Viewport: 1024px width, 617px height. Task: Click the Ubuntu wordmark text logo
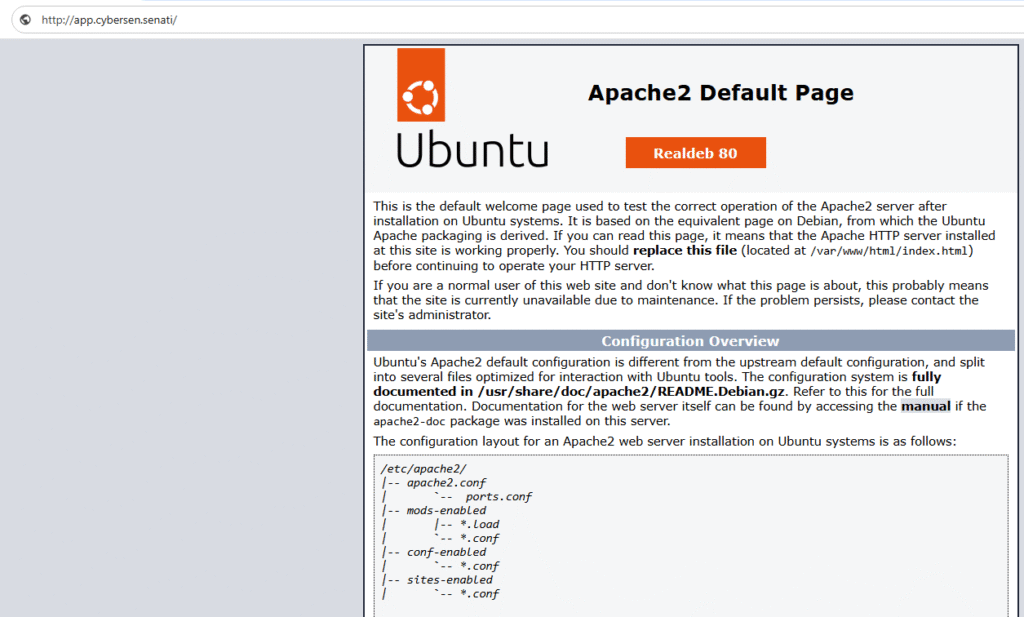click(472, 150)
